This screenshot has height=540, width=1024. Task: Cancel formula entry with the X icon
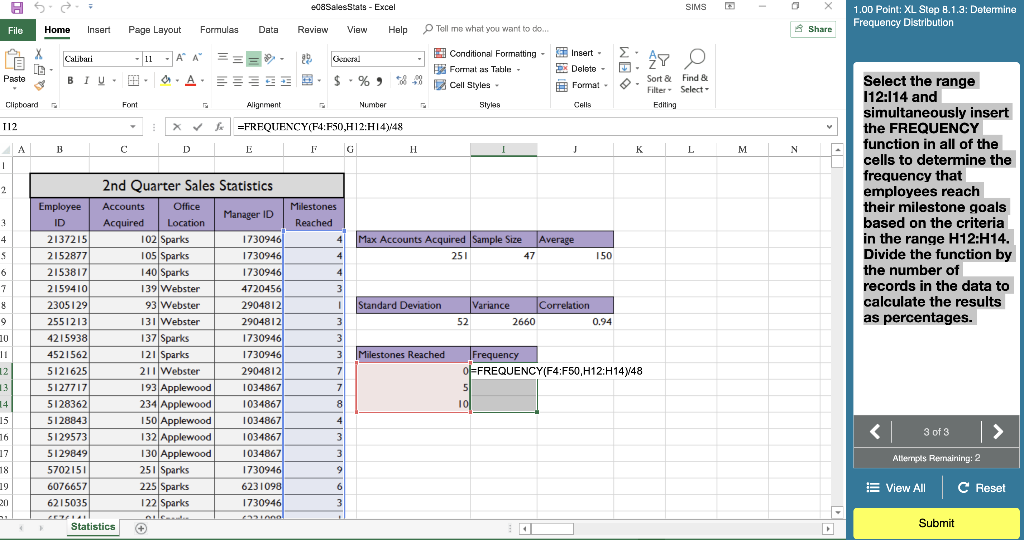tap(177, 127)
